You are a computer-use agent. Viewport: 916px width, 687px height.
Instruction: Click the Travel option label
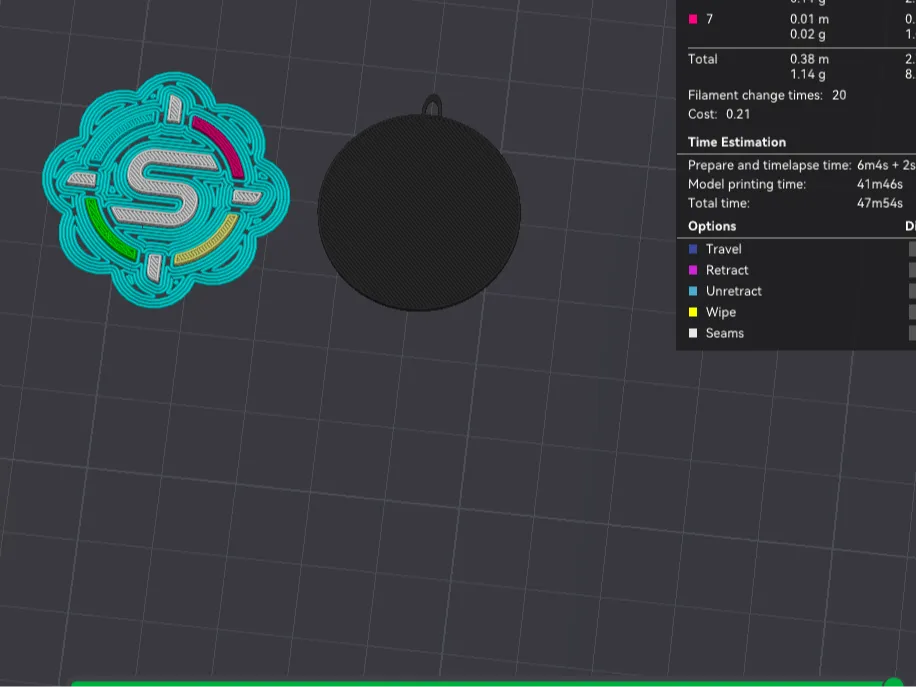pos(723,249)
